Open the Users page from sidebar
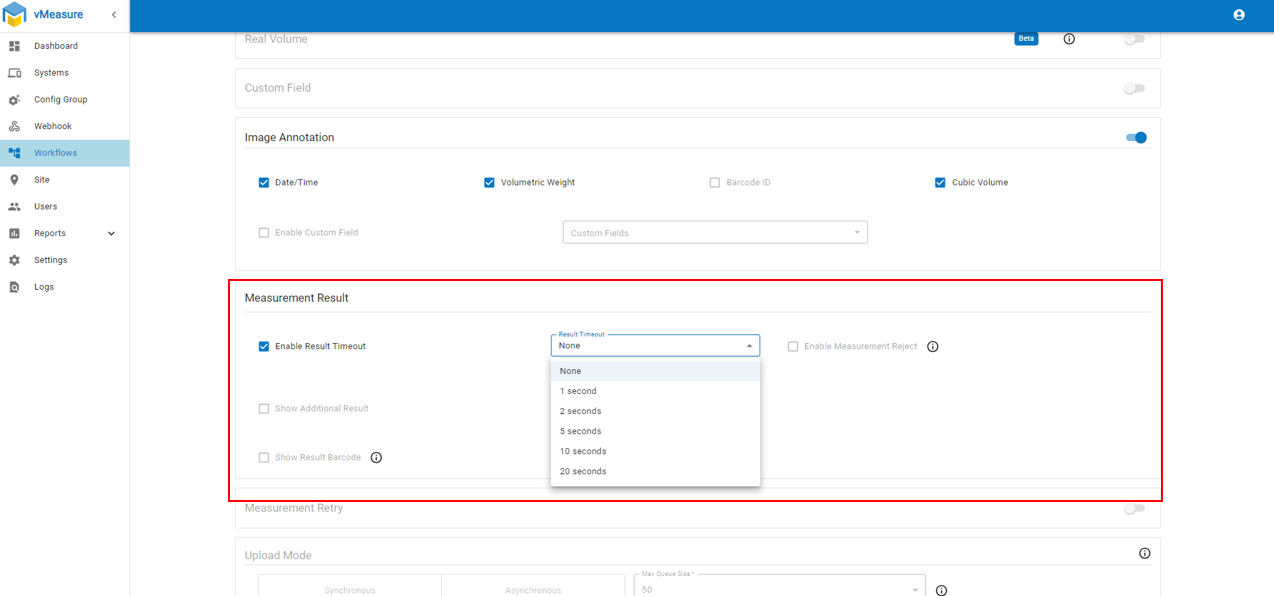 (x=45, y=207)
